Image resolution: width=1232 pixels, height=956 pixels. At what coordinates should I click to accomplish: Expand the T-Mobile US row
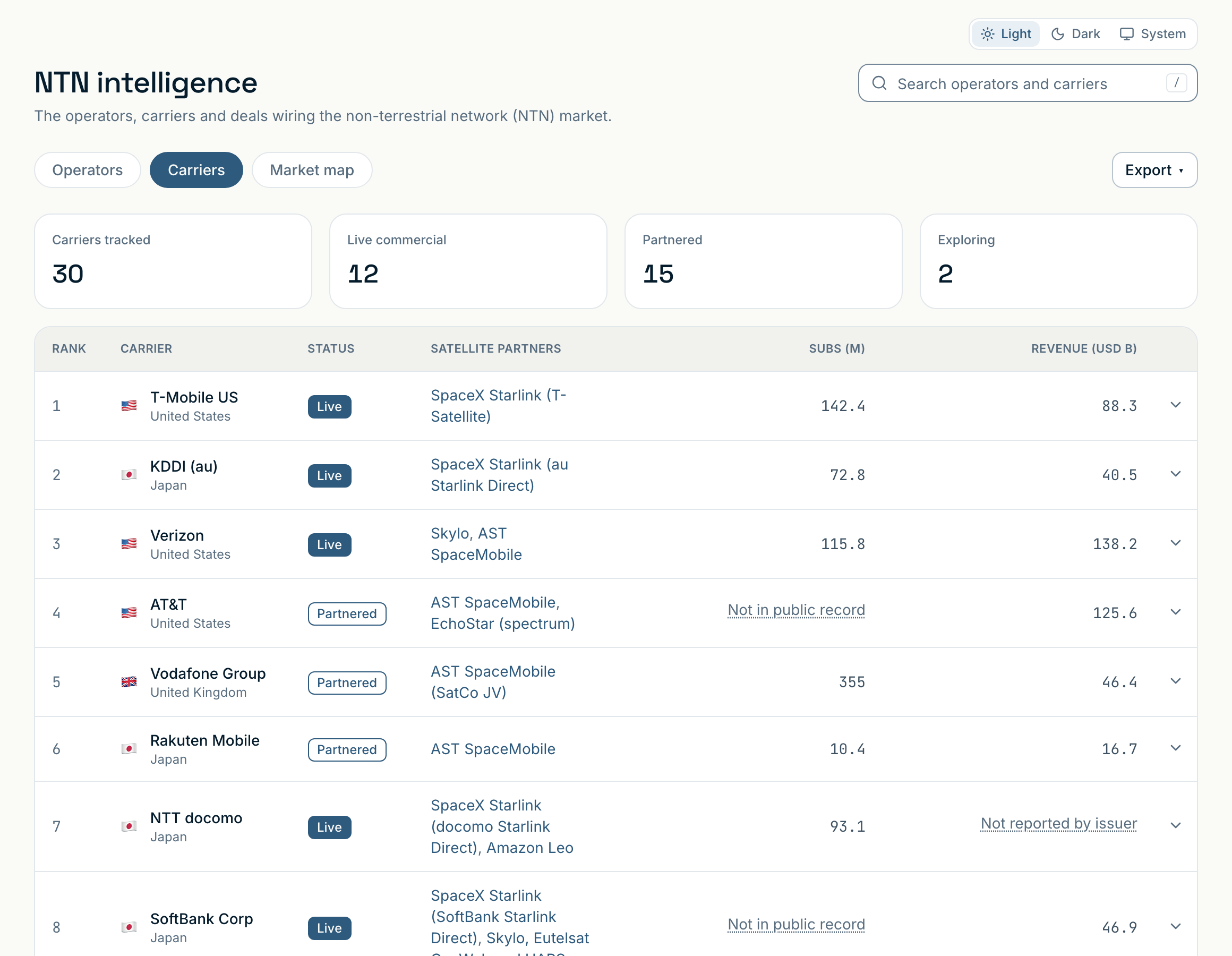pos(1176,405)
